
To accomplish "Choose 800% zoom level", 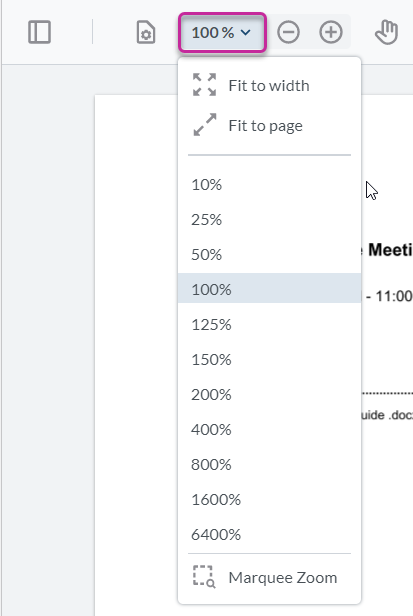I will point(269,464).
